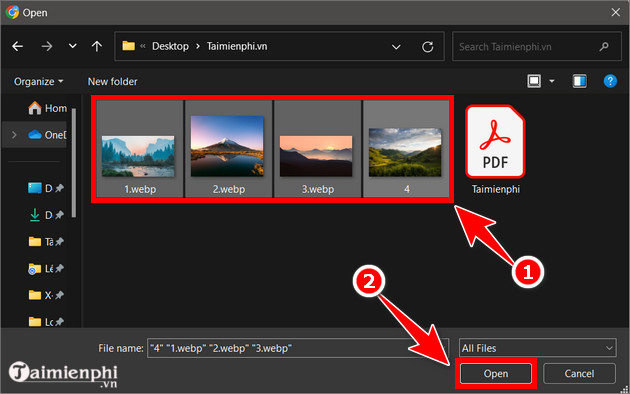
Task: Open the pinned Desktop folder in the sidebar
Action: click(x=45, y=188)
